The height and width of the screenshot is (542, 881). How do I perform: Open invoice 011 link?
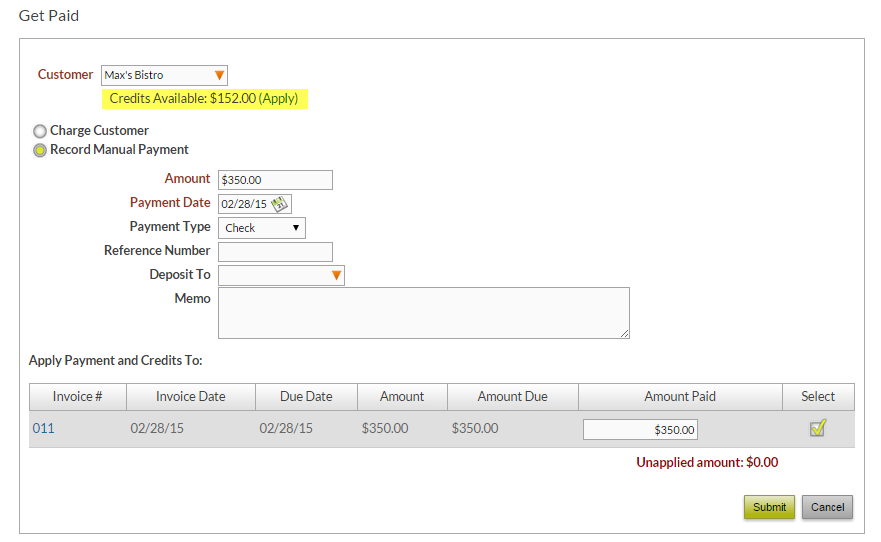pyautogui.click(x=43, y=429)
